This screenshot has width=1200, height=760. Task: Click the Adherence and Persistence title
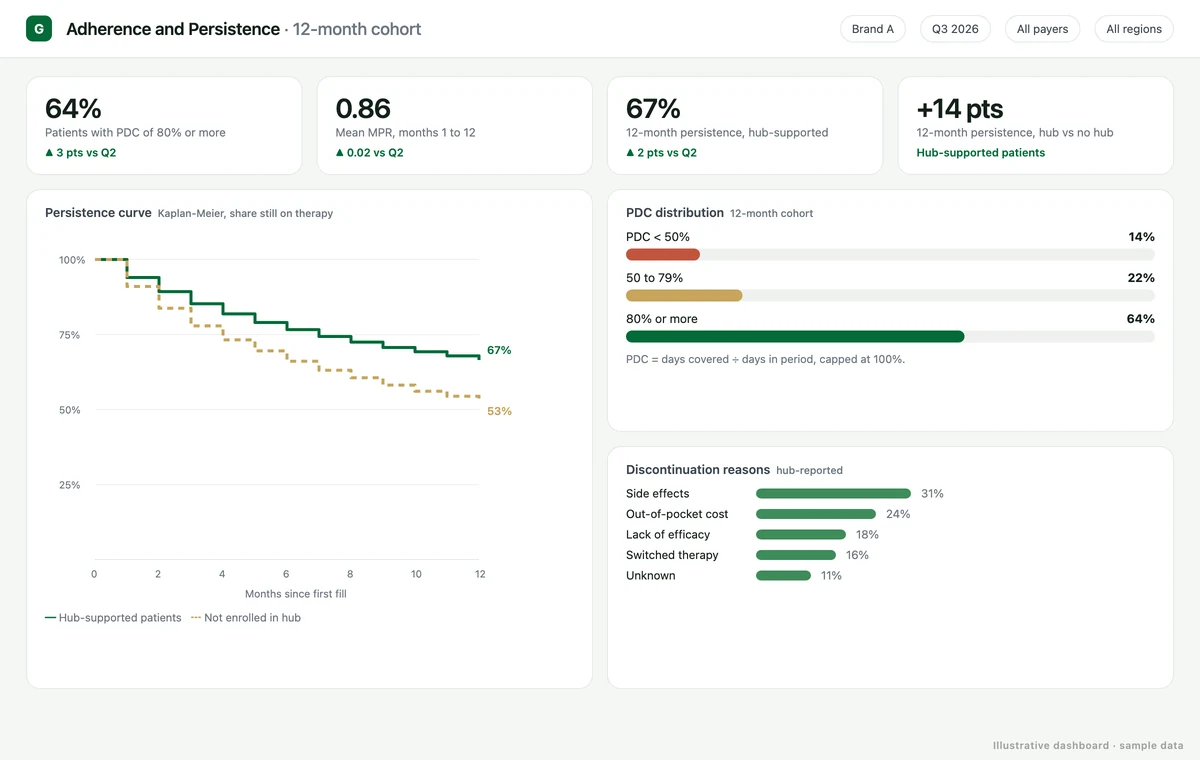click(173, 29)
